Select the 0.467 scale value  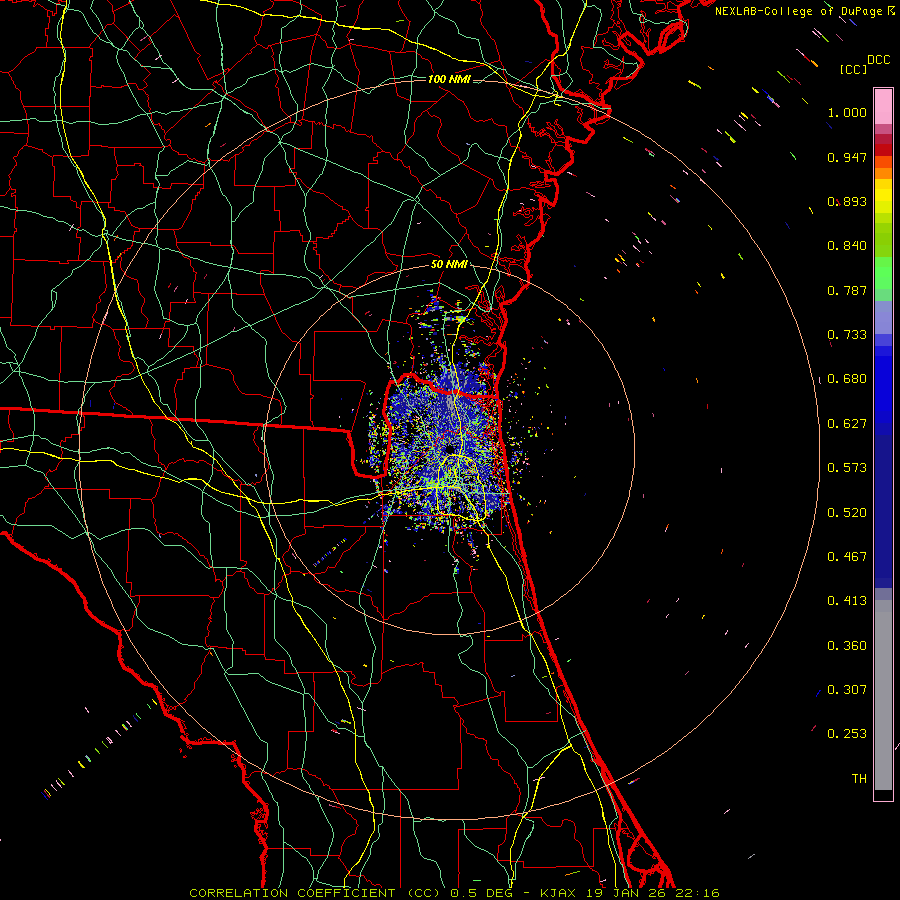tap(847, 557)
